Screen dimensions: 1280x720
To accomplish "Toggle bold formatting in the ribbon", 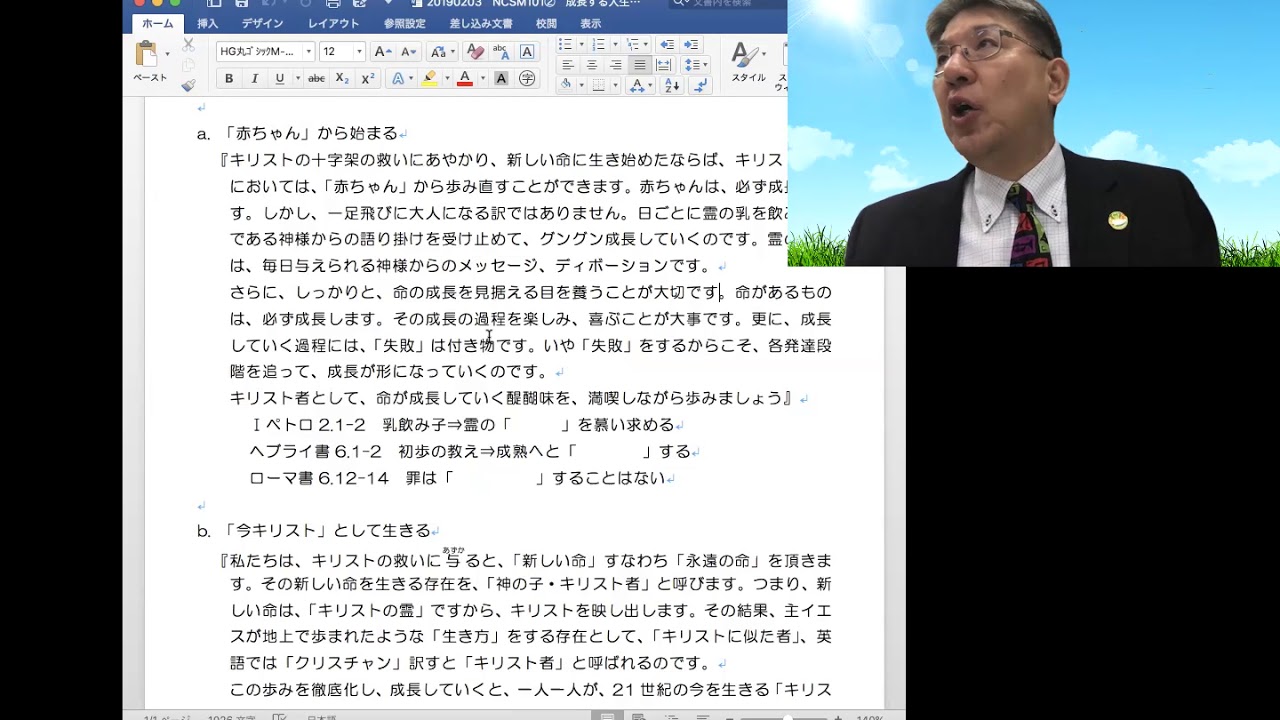I will [229, 78].
